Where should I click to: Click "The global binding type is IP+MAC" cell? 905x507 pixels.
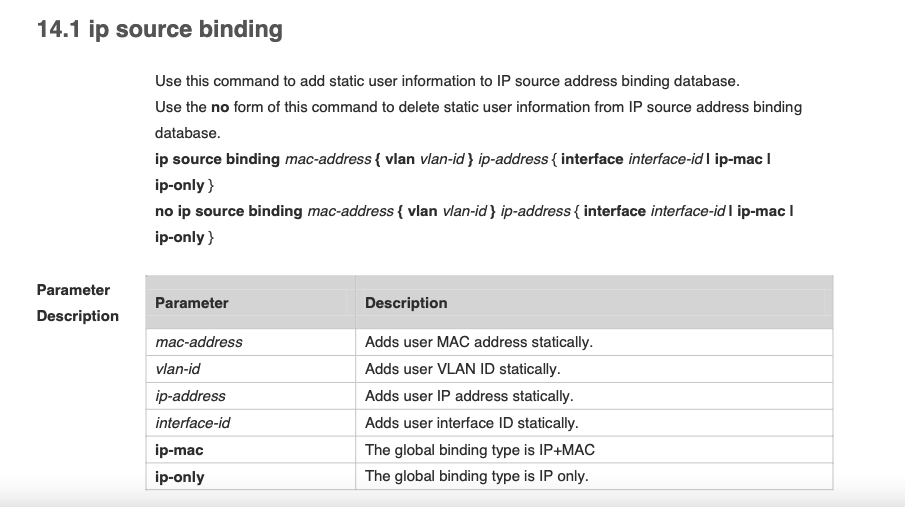[x=480, y=450]
